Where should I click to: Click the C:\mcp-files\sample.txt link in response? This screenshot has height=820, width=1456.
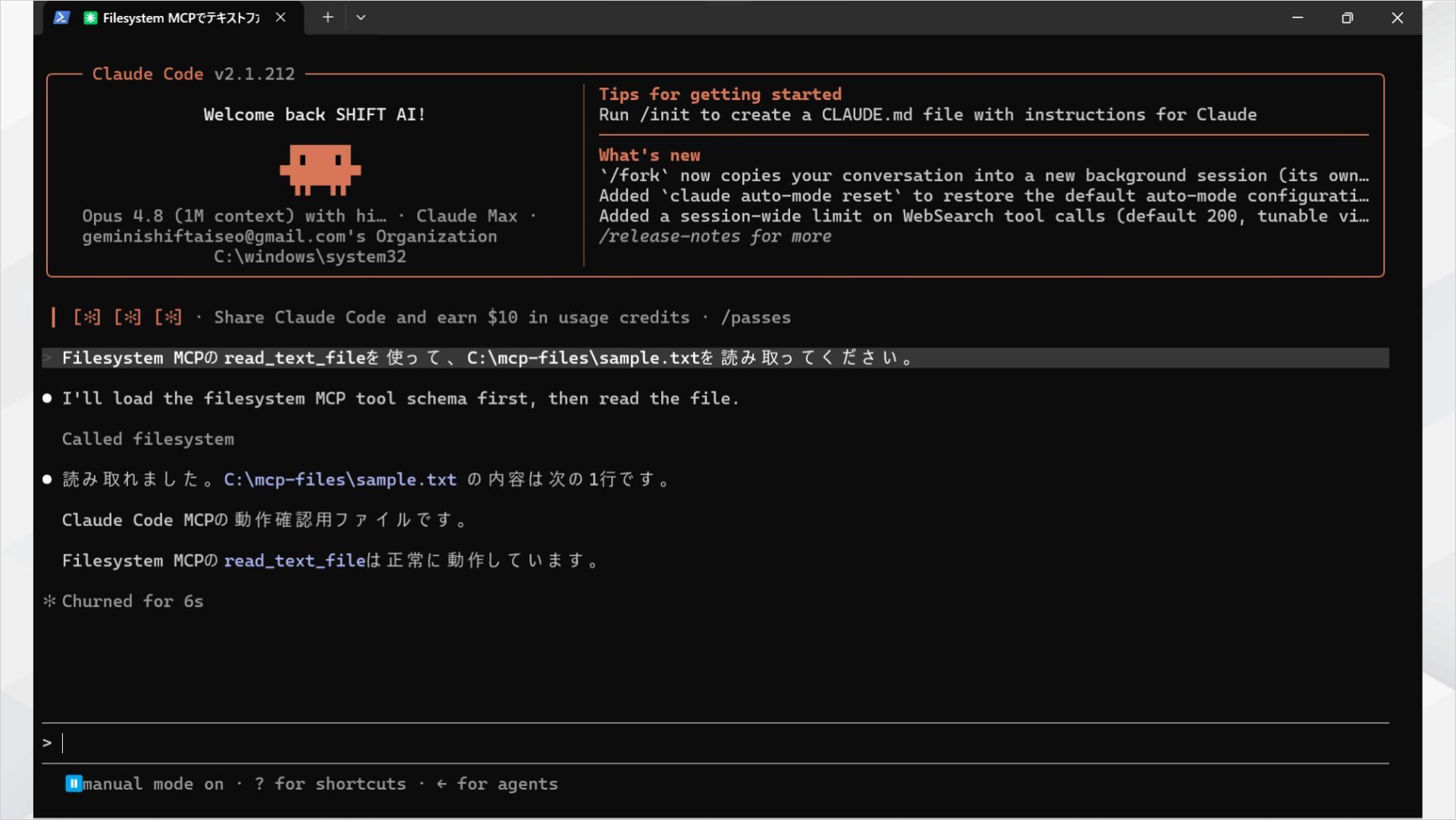point(340,479)
